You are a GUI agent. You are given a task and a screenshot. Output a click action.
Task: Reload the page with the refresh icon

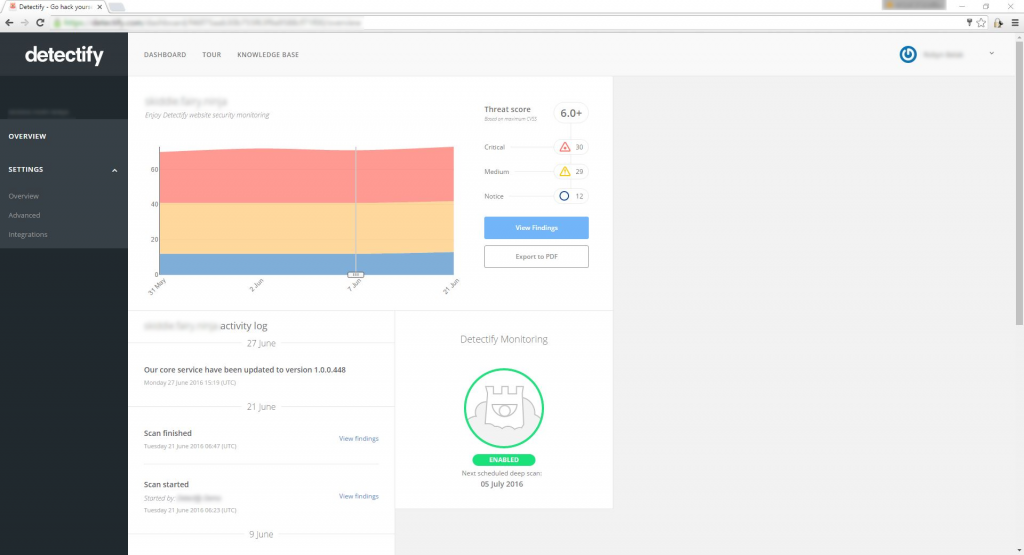pos(40,23)
